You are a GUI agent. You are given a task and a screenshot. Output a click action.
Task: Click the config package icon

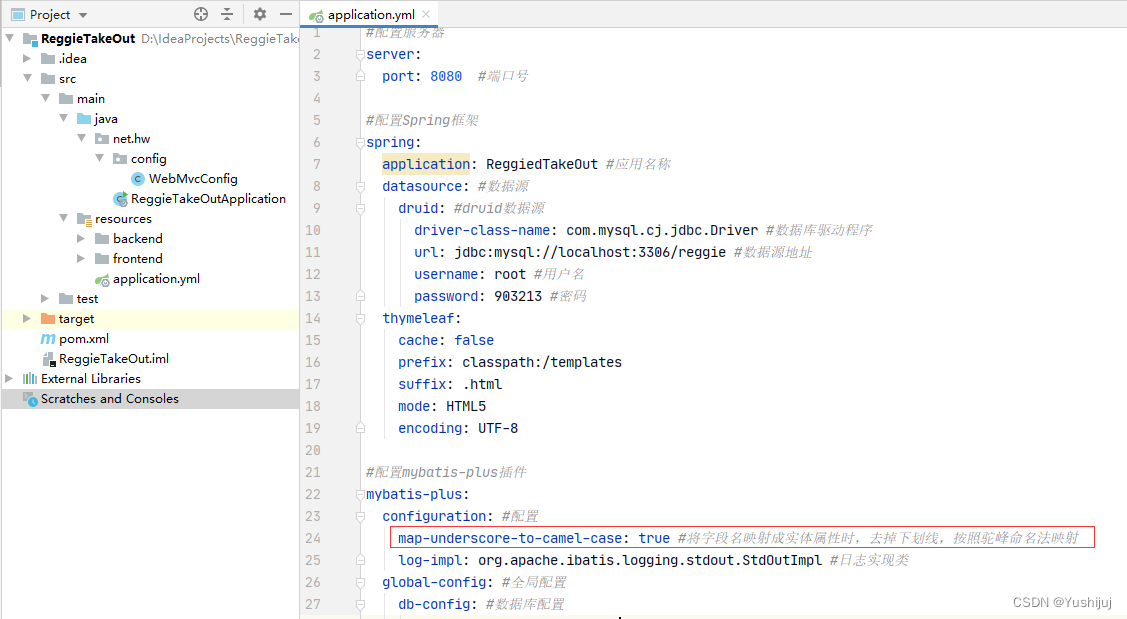coord(120,159)
